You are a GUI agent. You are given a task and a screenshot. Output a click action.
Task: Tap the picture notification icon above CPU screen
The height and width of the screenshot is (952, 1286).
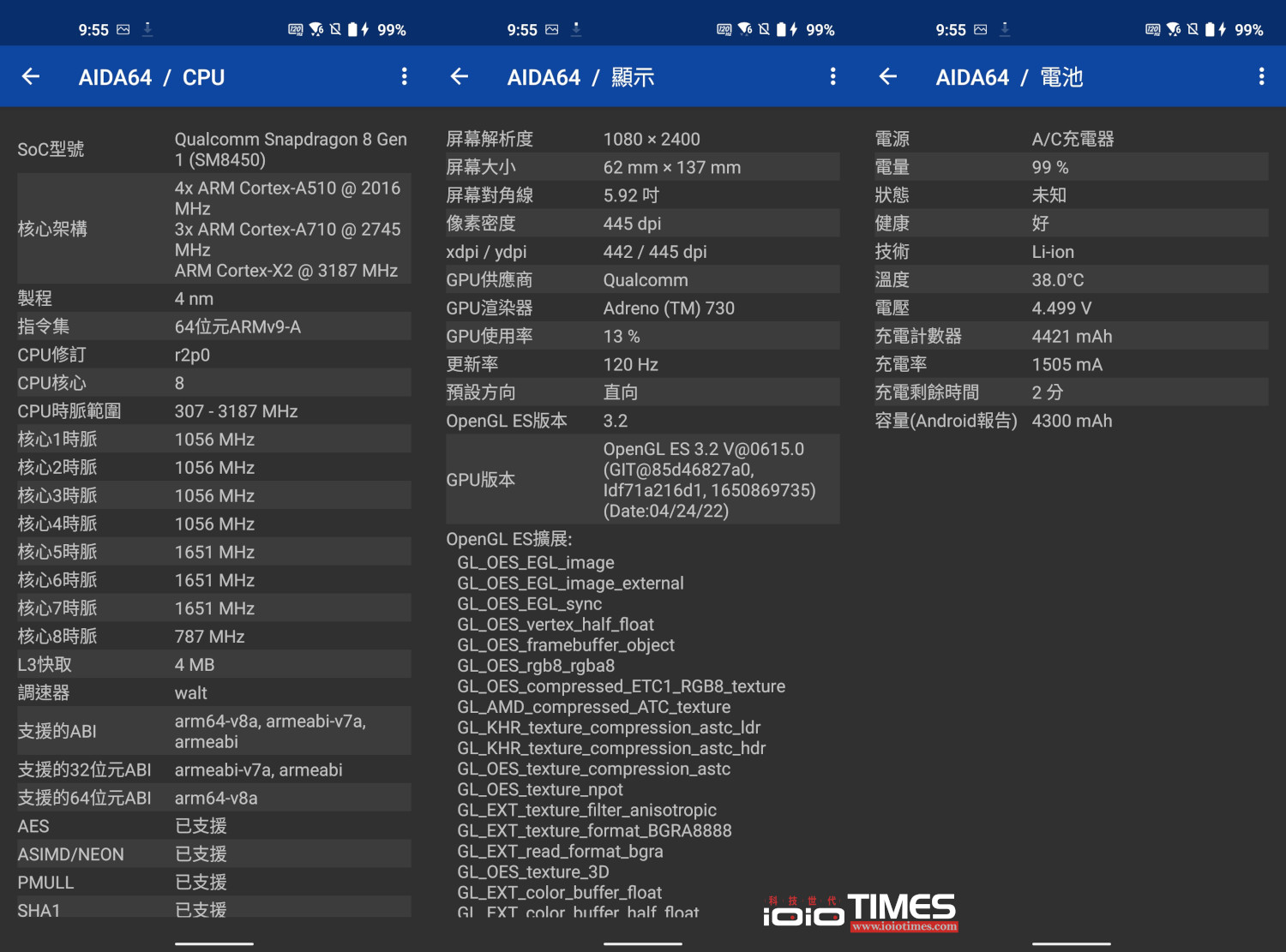click(123, 30)
